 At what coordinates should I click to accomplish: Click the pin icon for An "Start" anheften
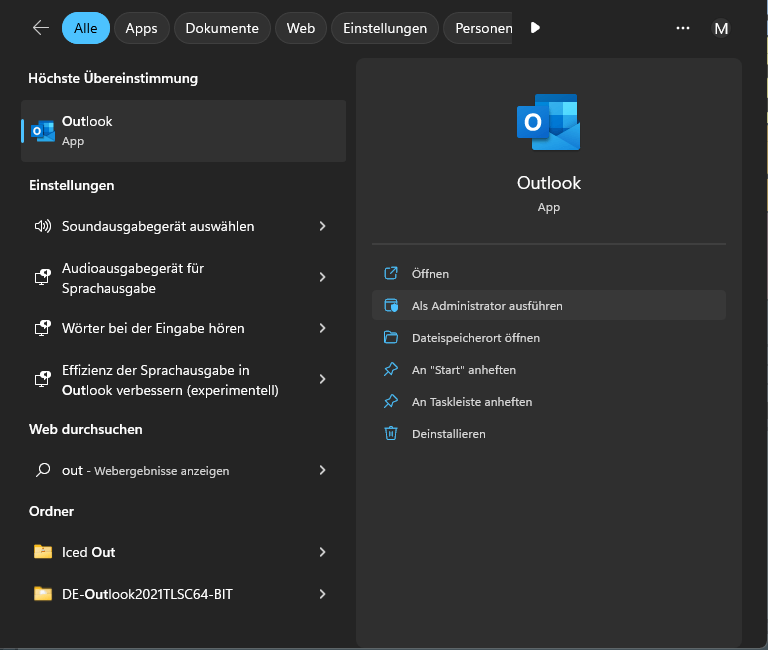[391, 370]
